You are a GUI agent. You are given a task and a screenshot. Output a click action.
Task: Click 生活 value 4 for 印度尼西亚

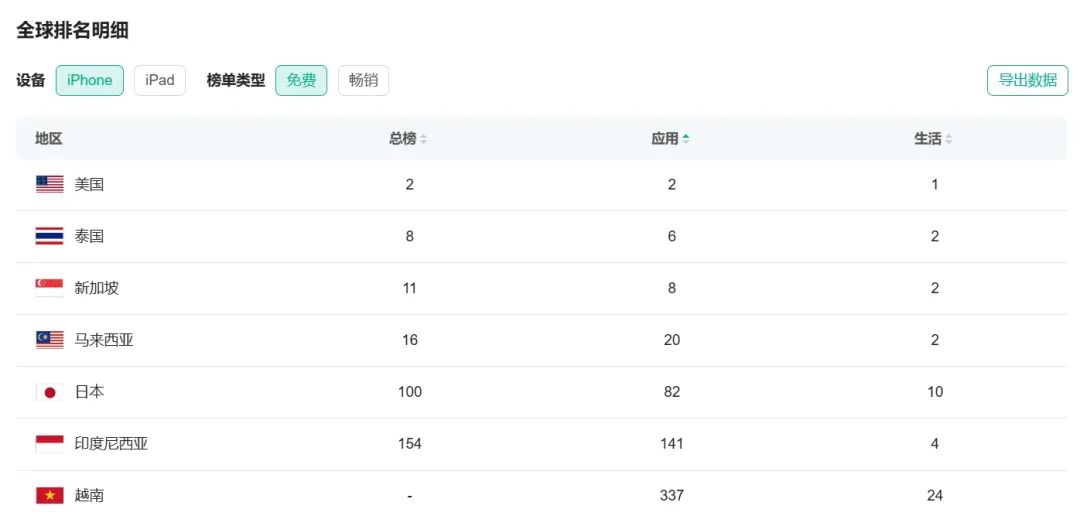[935, 444]
